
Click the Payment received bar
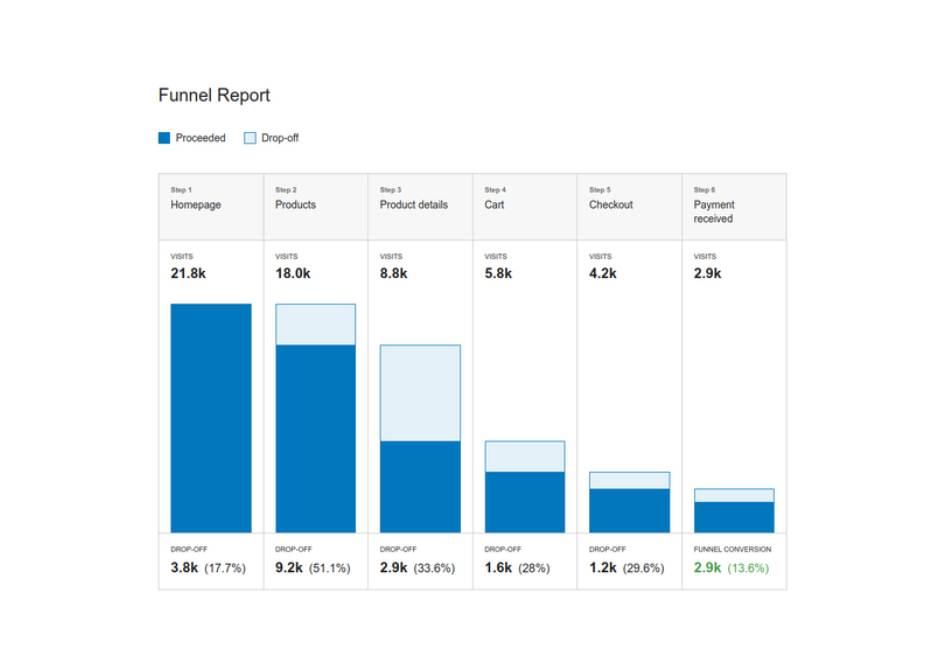click(x=734, y=511)
